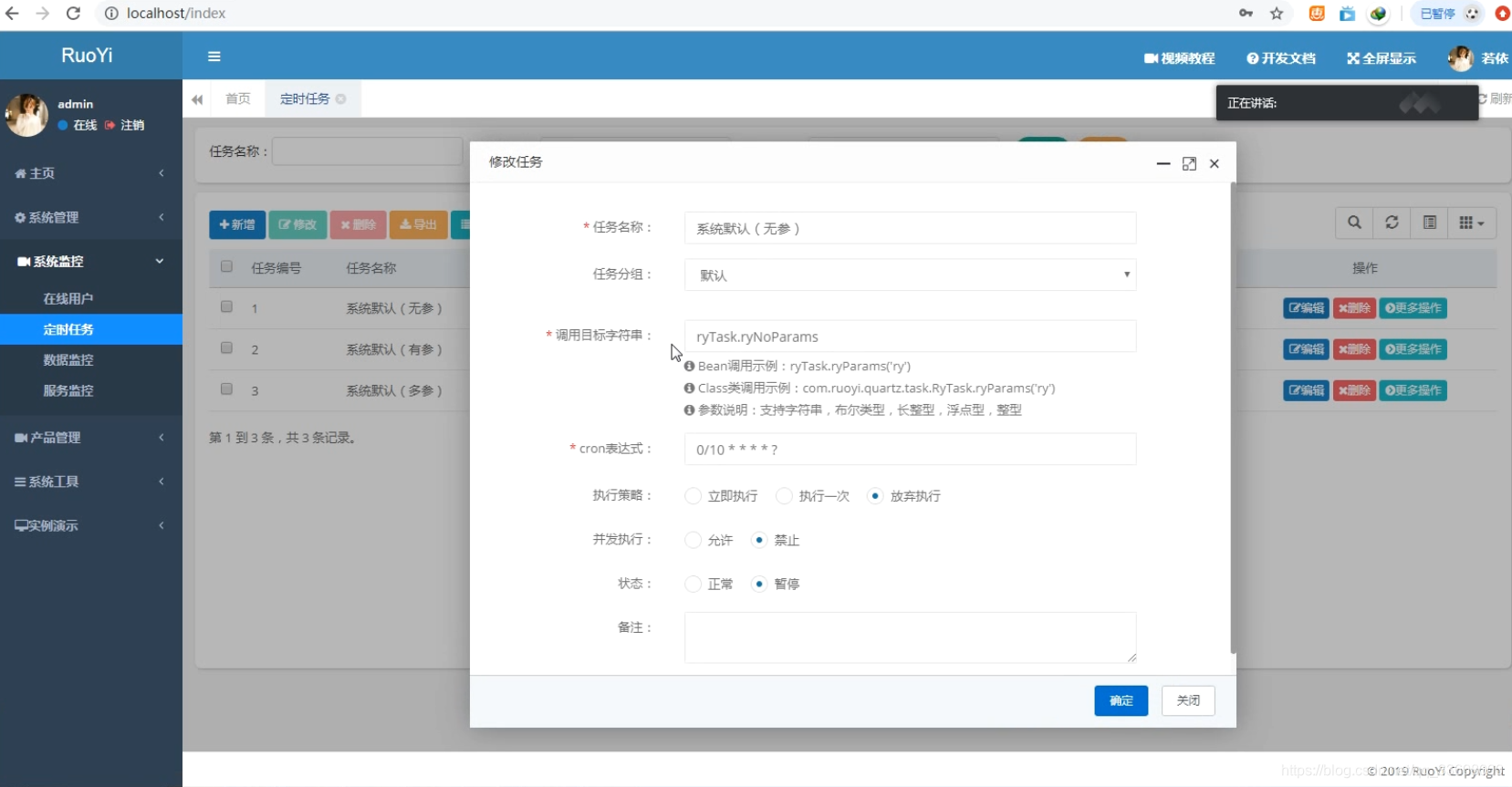This screenshot has width=1512, height=787.
Task: Click the 备注 textarea
Action: 910,637
